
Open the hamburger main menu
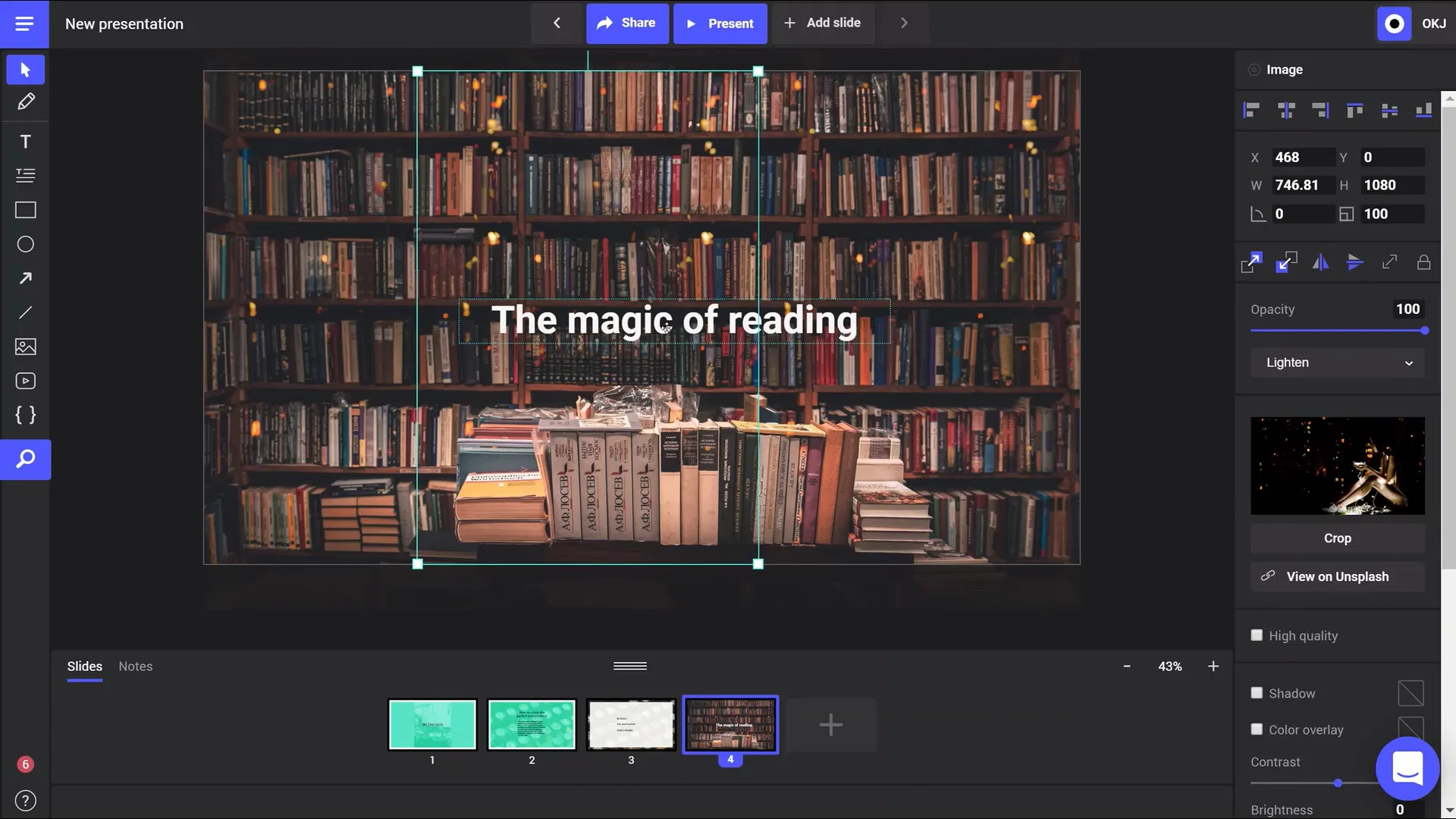24,24
